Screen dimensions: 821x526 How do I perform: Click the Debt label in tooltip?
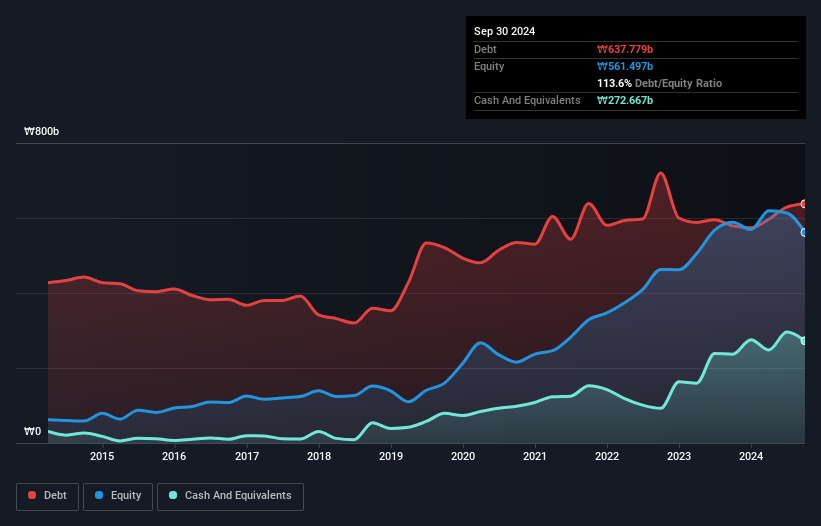tap(485, 49)
